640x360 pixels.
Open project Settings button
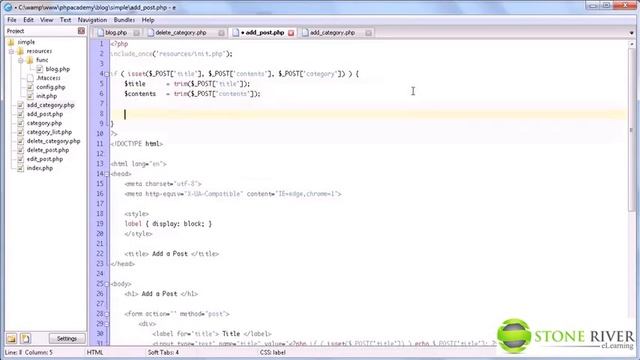tap(67, 338)
